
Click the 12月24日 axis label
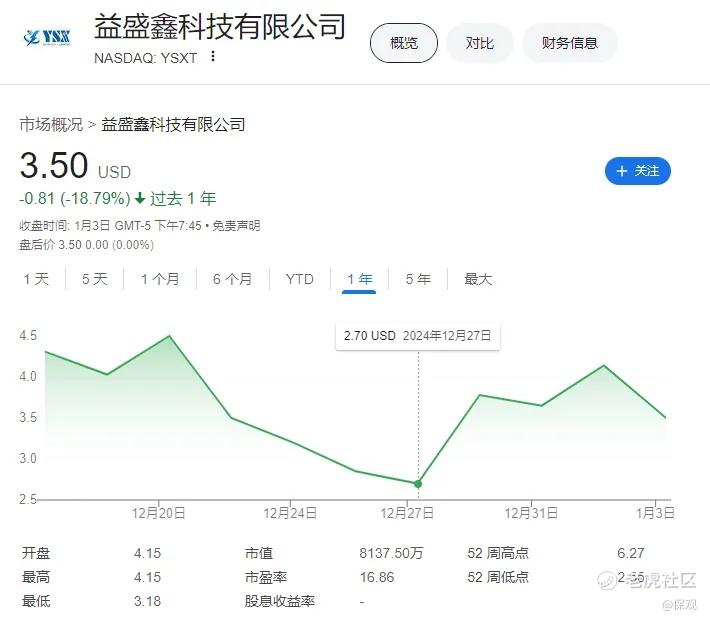point(290,513)
